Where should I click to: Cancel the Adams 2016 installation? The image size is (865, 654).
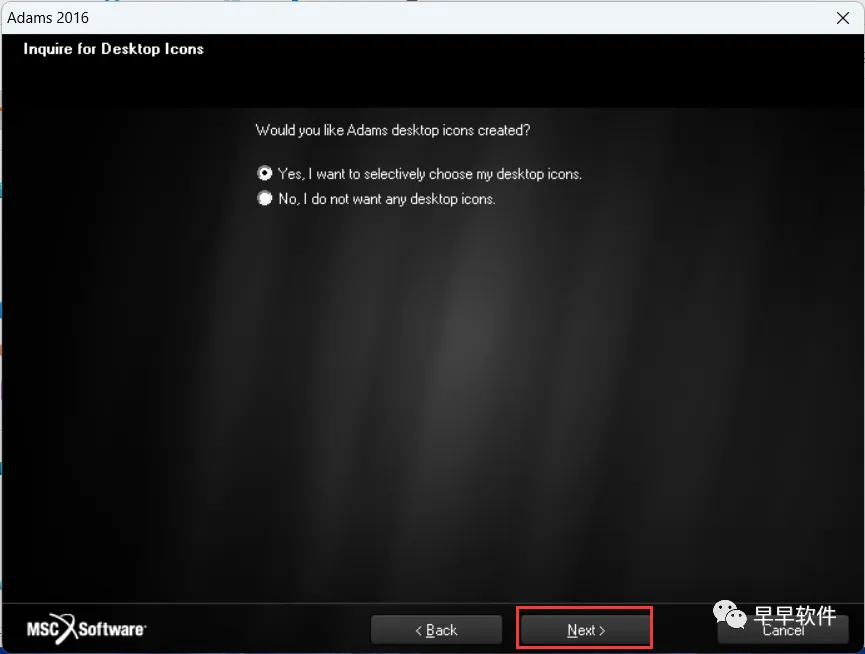(783, 631)
